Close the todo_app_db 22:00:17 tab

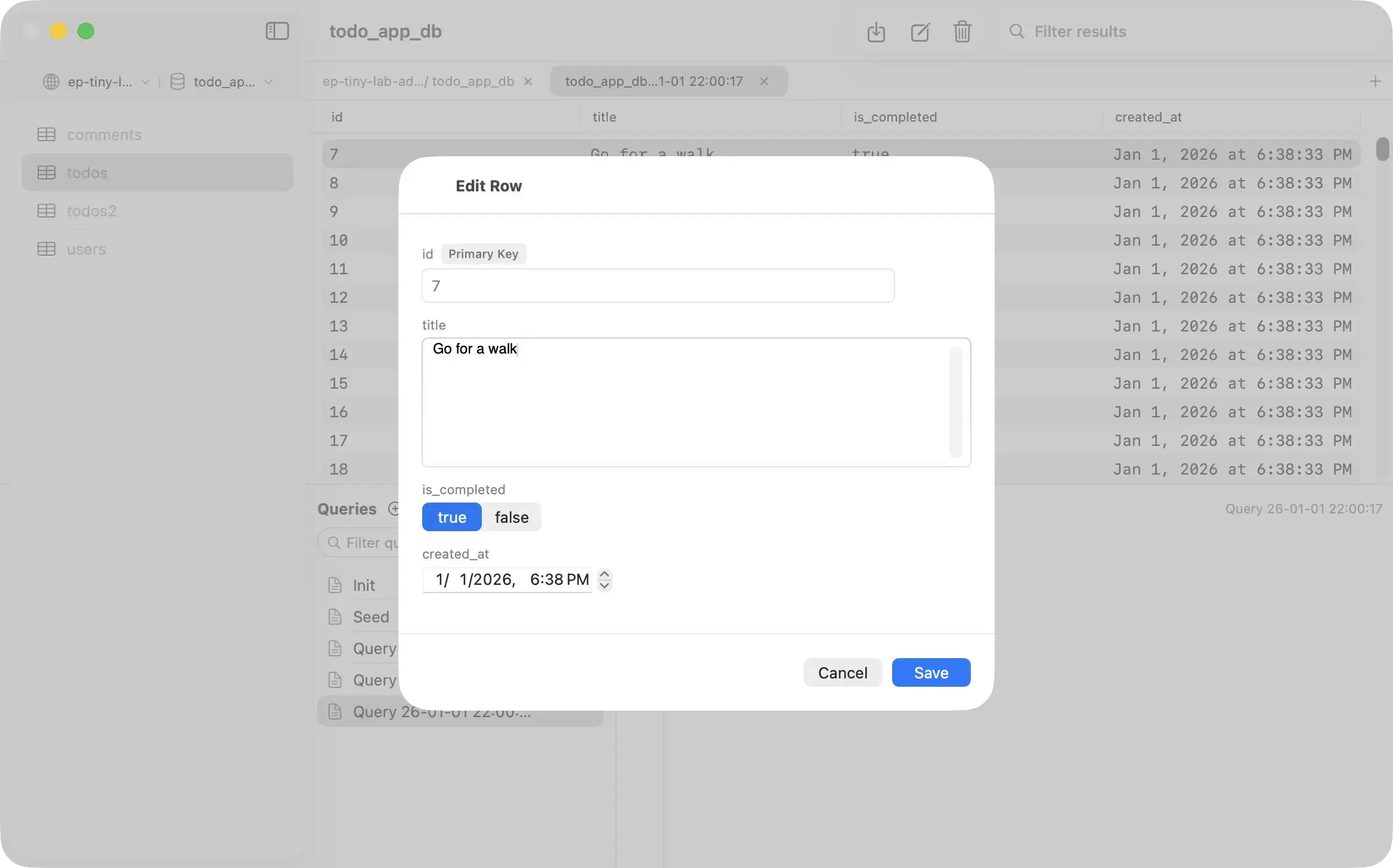click(764, 81)
